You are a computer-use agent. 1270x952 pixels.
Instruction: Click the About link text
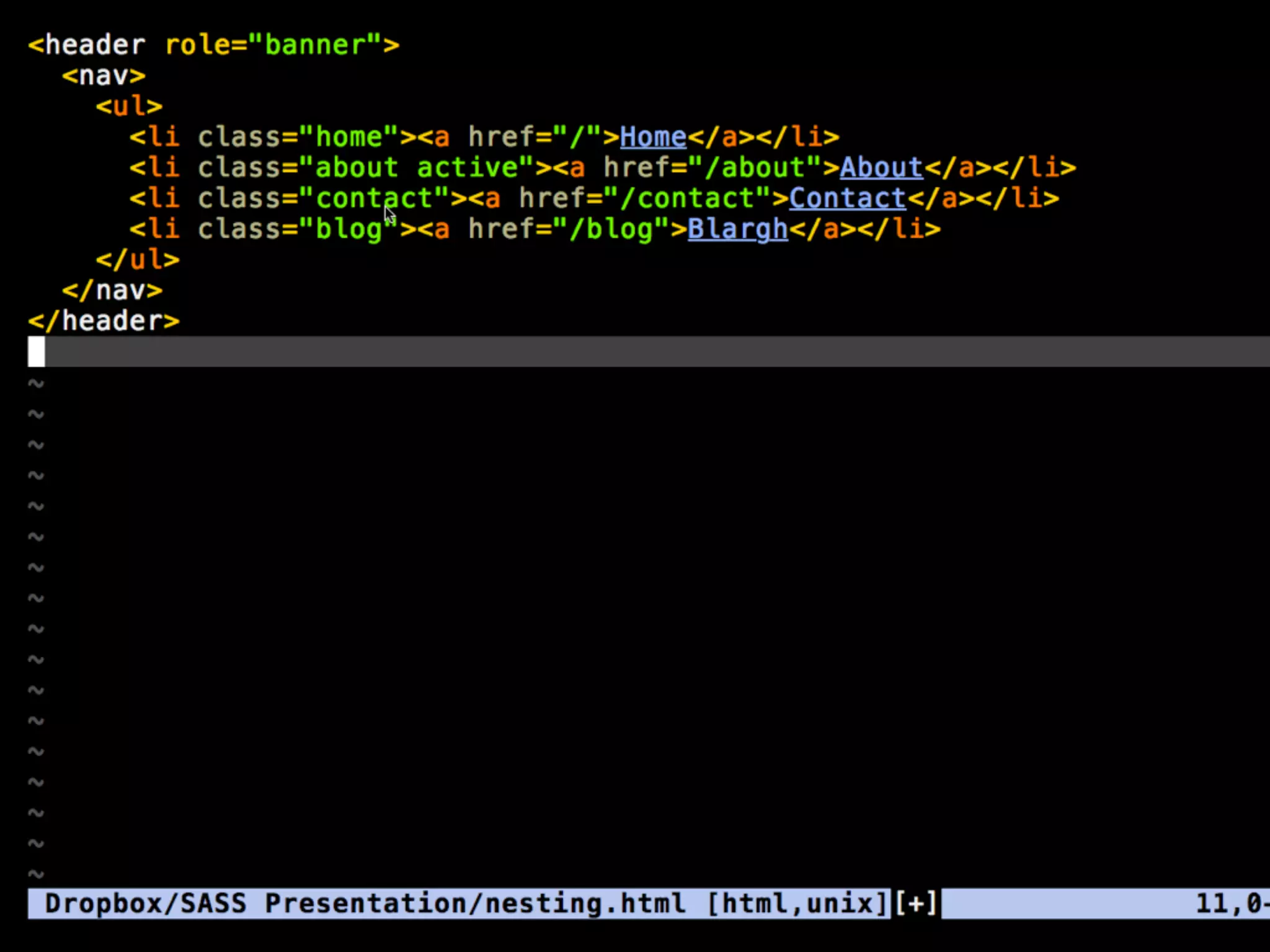point(881,168)
